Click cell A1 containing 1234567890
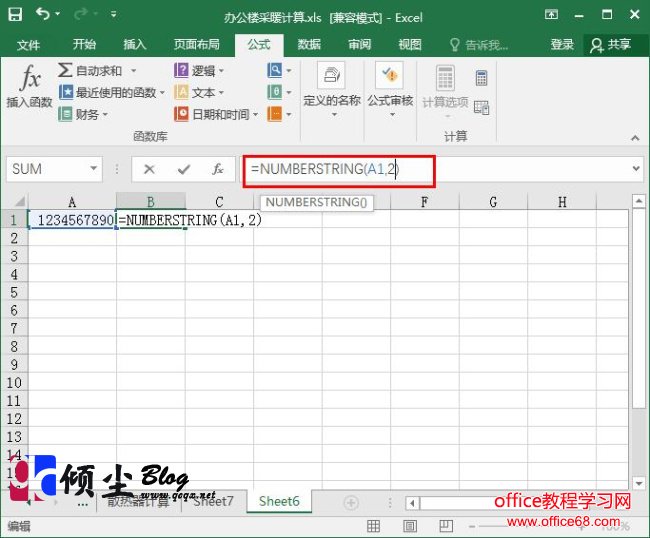Image resolution: width=650 pixels, height=538 pixels. pyautogui.click(x=72, y=220)
